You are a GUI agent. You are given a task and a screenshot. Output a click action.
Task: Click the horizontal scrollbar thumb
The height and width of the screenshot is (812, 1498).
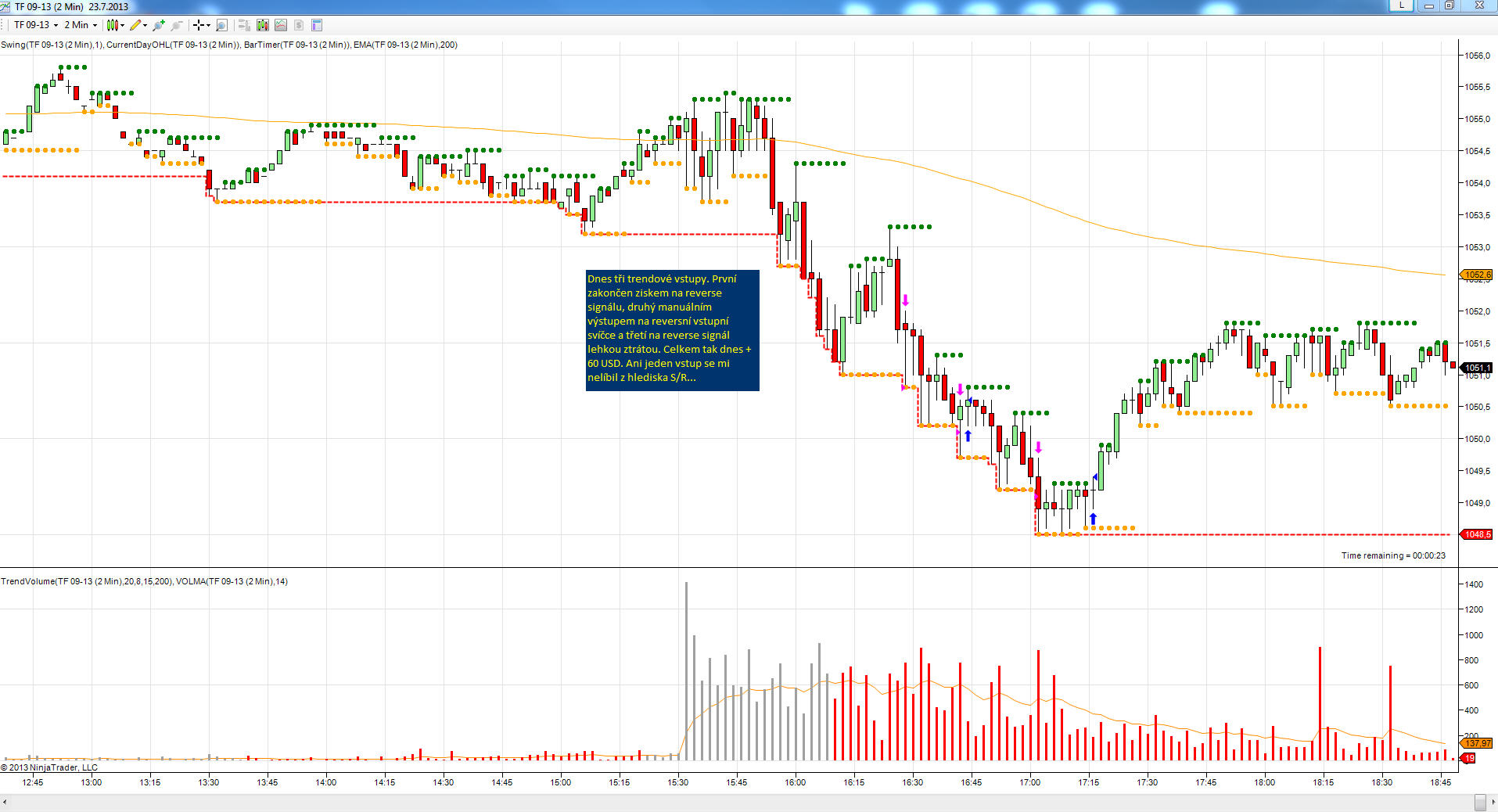[x=1480, y=803]
